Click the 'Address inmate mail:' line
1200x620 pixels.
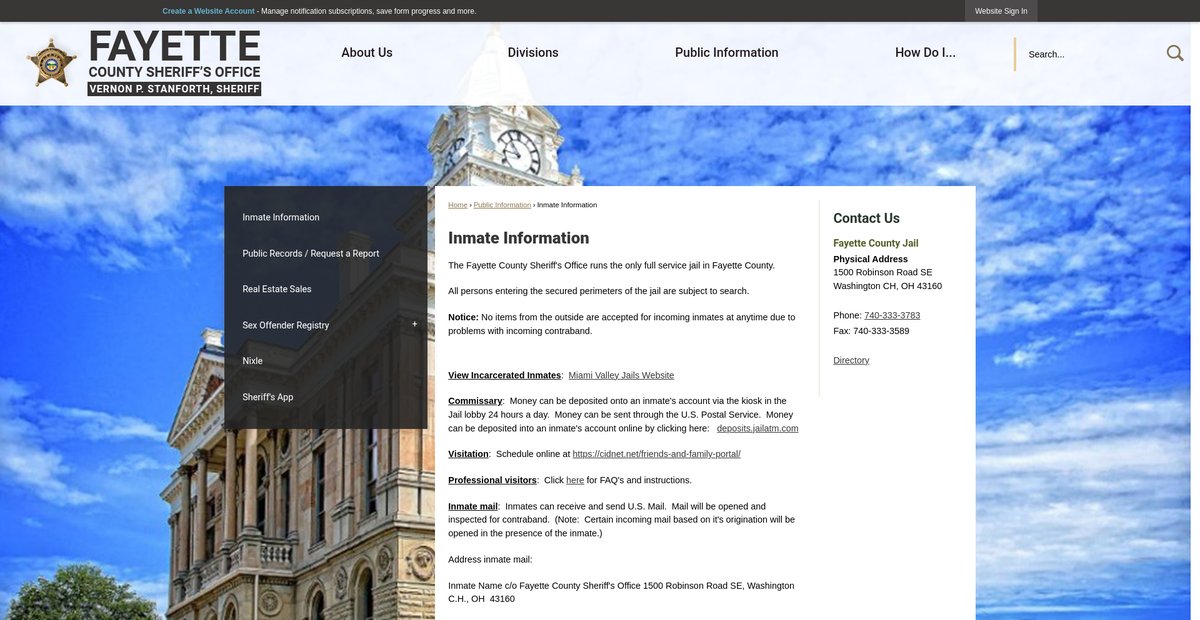pyautogui.click(x=490, y=559)
